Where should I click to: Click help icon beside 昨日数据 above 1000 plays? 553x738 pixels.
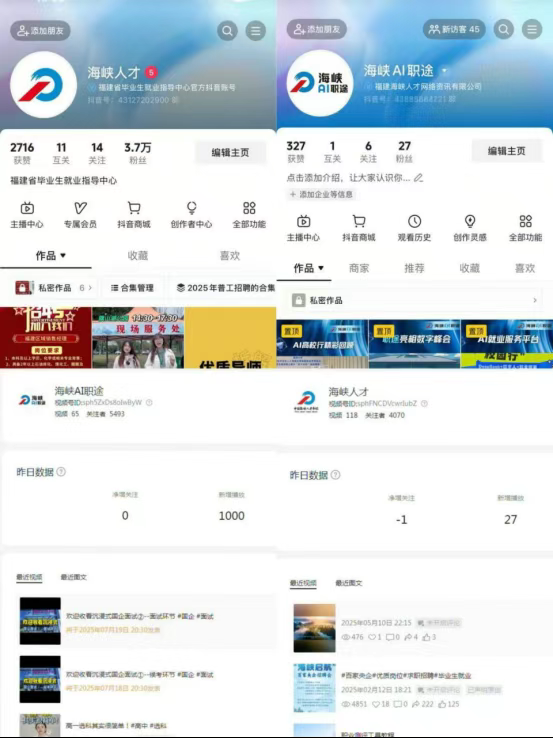(x=61, y=472)
